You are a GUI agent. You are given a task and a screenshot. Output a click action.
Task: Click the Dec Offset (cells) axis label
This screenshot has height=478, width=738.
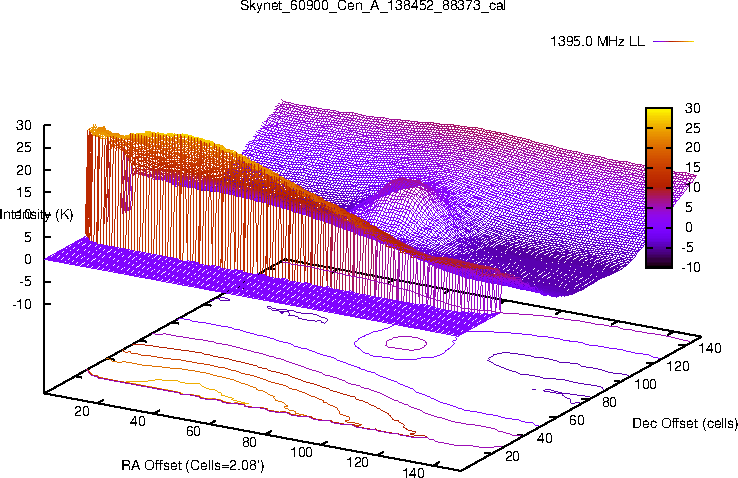[685, 423]
